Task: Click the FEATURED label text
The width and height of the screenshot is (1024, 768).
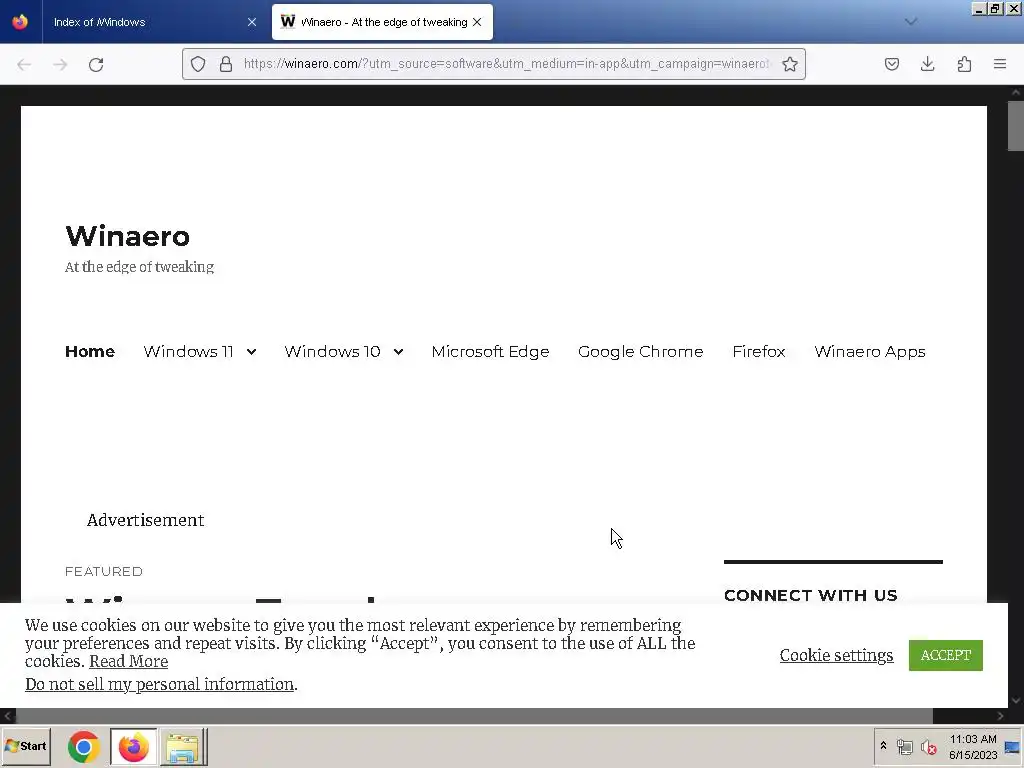Action: point(103,571)
